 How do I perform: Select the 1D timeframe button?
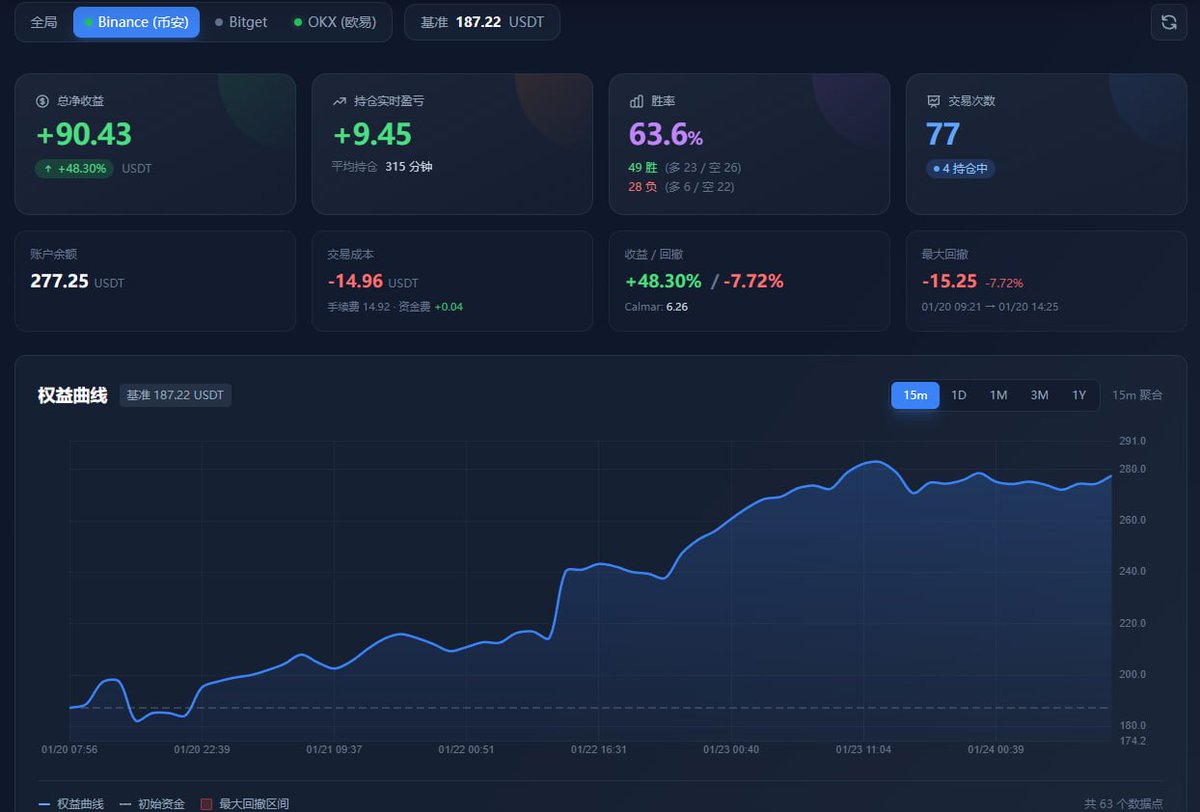click(958, 395)
